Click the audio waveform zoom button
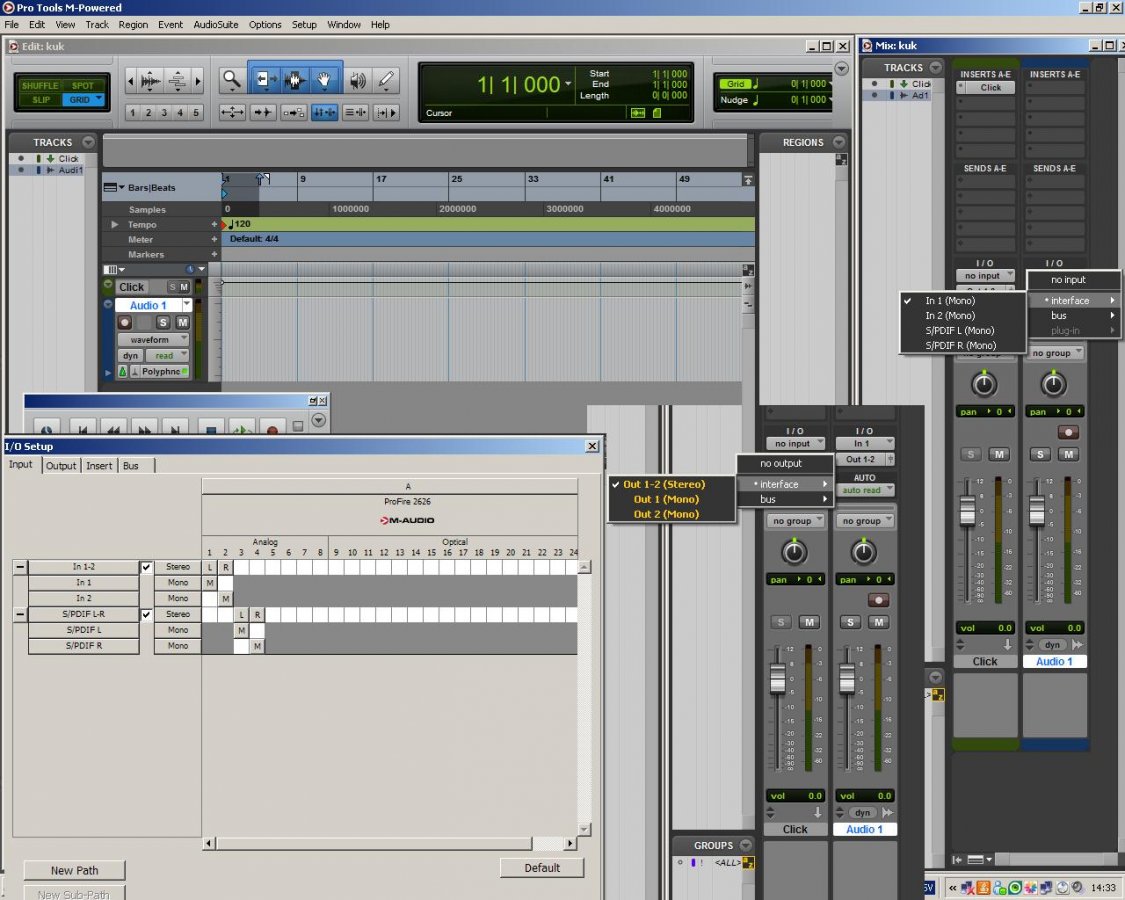Screen dimensions: 1125x900 click(x=151, y=80)
